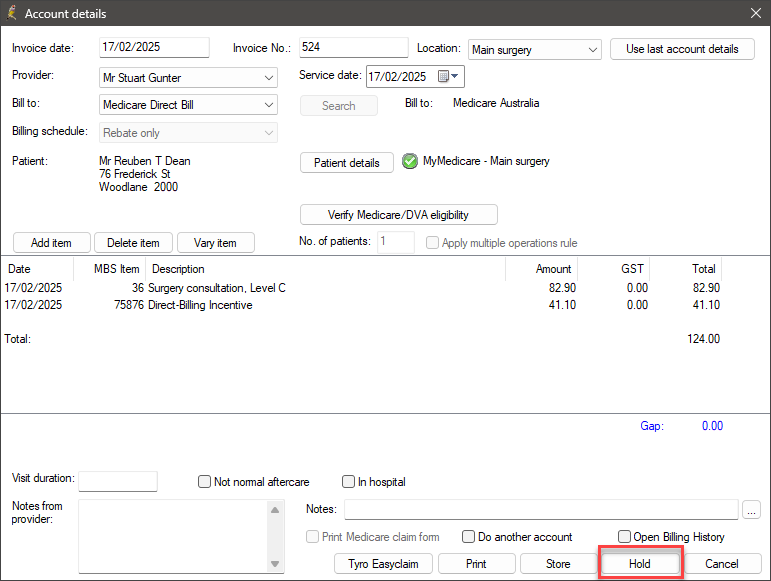Click Use last account details button
This screenshot has width=771, height=581.
pyautogui.click(x=682, y=49)
